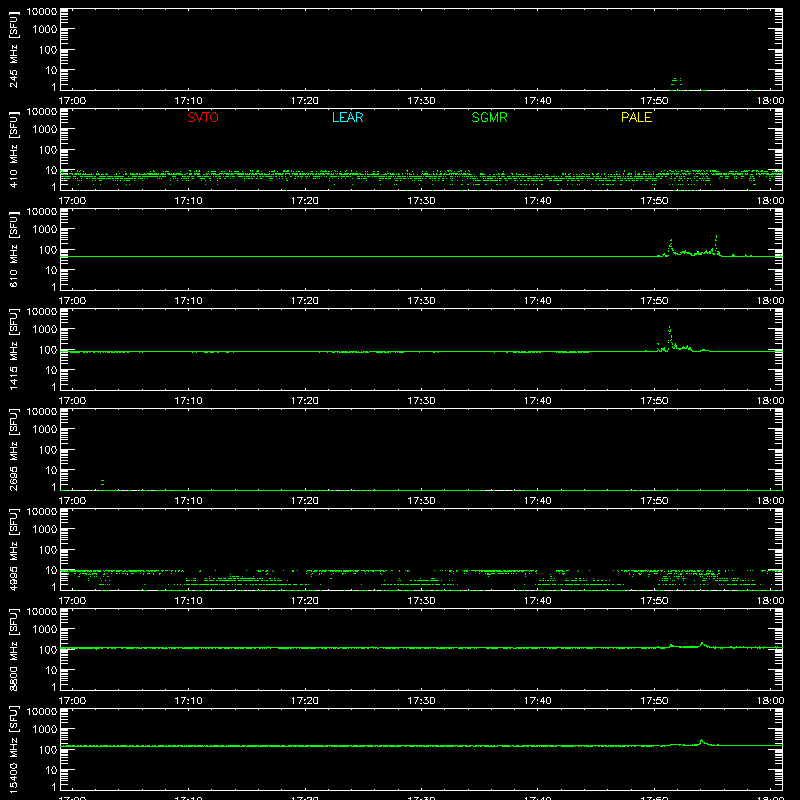Screen dimensions: 800x800
Task: Click 17:40 label below the 2695 MHz panel
Action: (537, 501)
